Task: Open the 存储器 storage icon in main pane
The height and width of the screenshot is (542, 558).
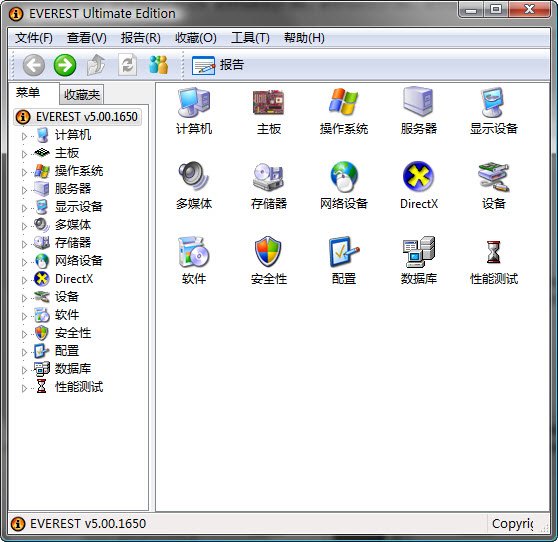Action: [269, 177]
